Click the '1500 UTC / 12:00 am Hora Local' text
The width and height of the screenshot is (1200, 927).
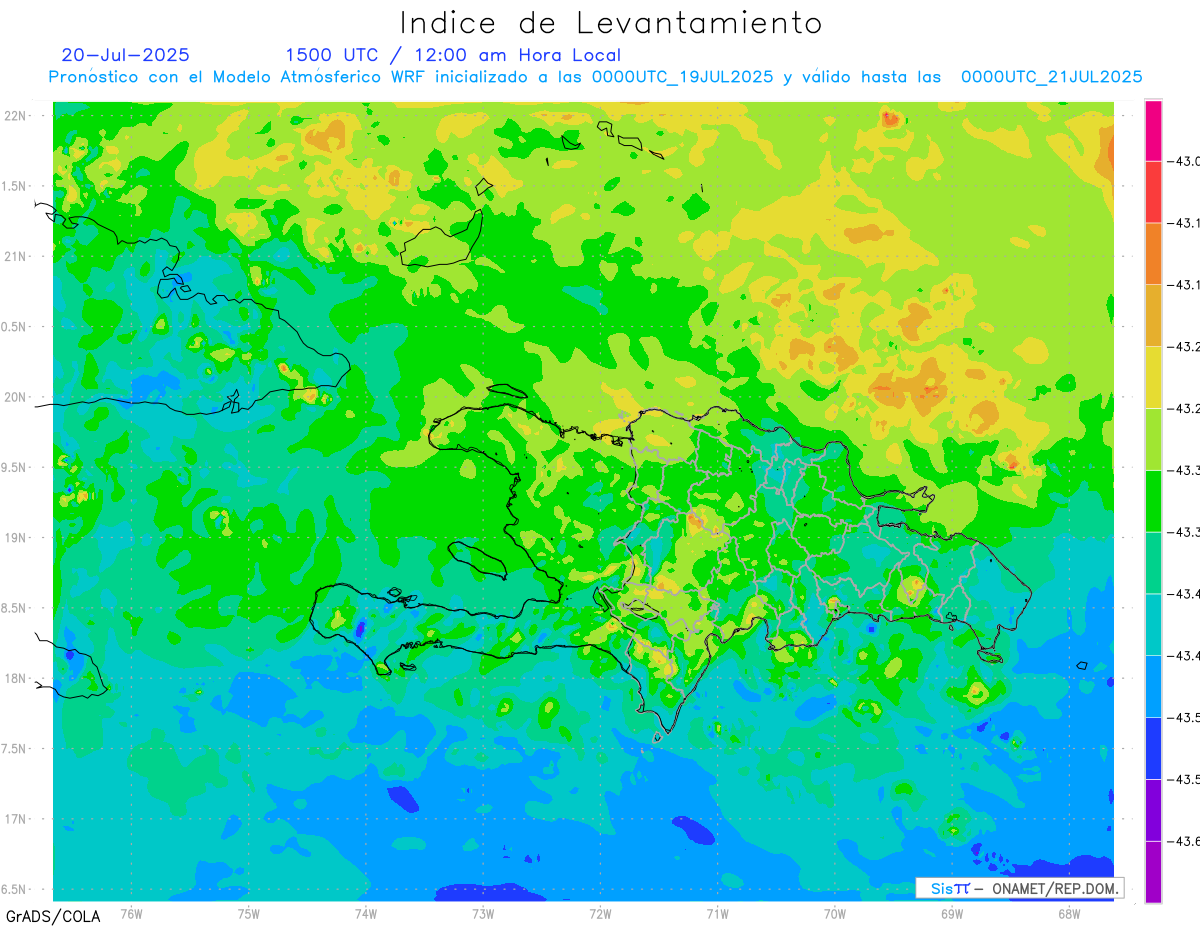tap(453, 55)
